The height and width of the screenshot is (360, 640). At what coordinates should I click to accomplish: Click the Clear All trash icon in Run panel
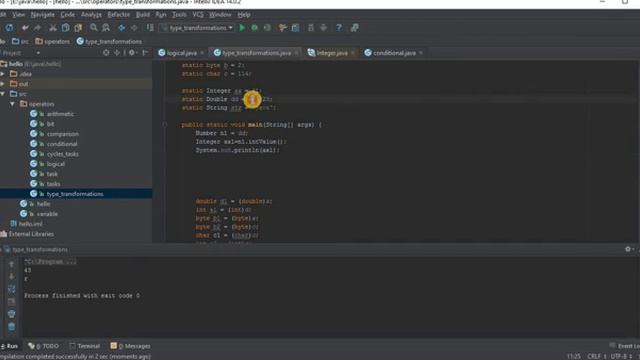tap(11, 327)
